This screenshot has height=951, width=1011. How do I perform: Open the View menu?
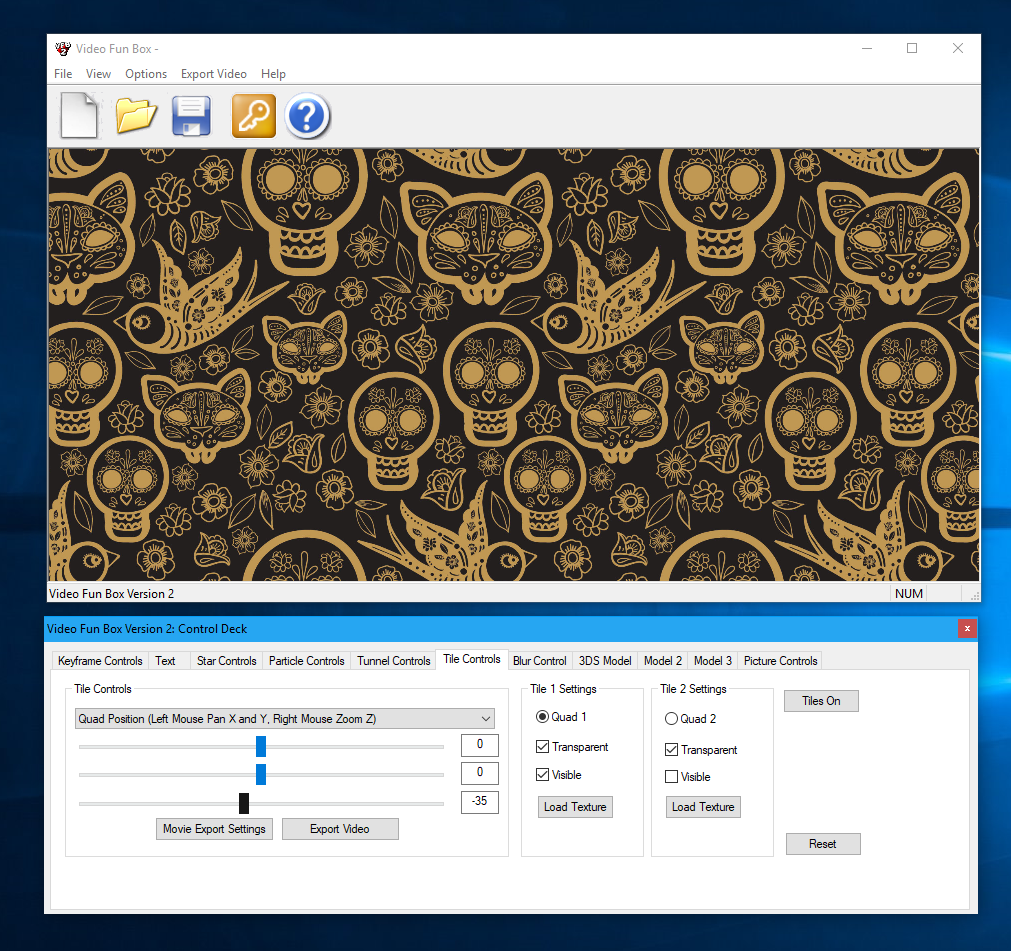pyautogui.click(x=98, y=74)
